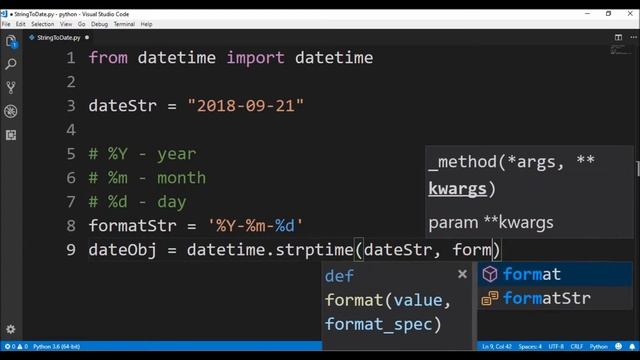This screenshot has height=360, width=640.
Task: Open the Extensions view in activity bar
Action: (11, 135)
